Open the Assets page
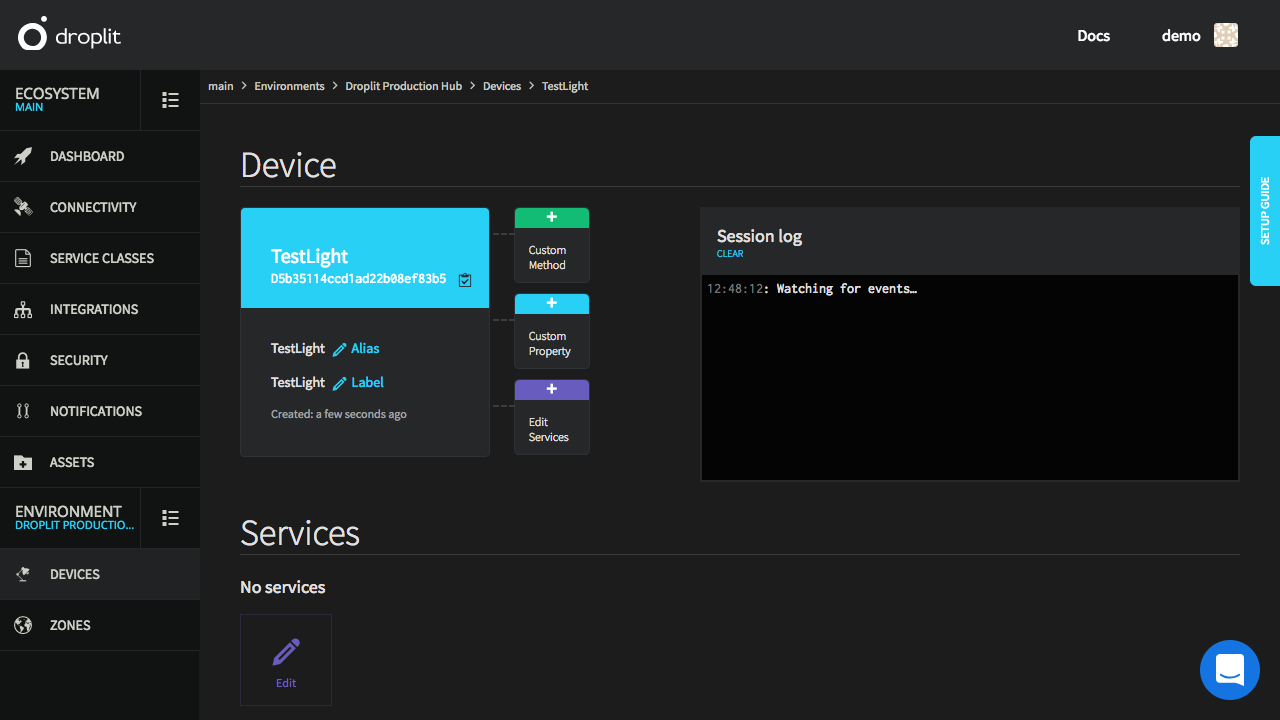Image resolution: width=1280 pixels, height=720 pixels. (x=100, y=462)
